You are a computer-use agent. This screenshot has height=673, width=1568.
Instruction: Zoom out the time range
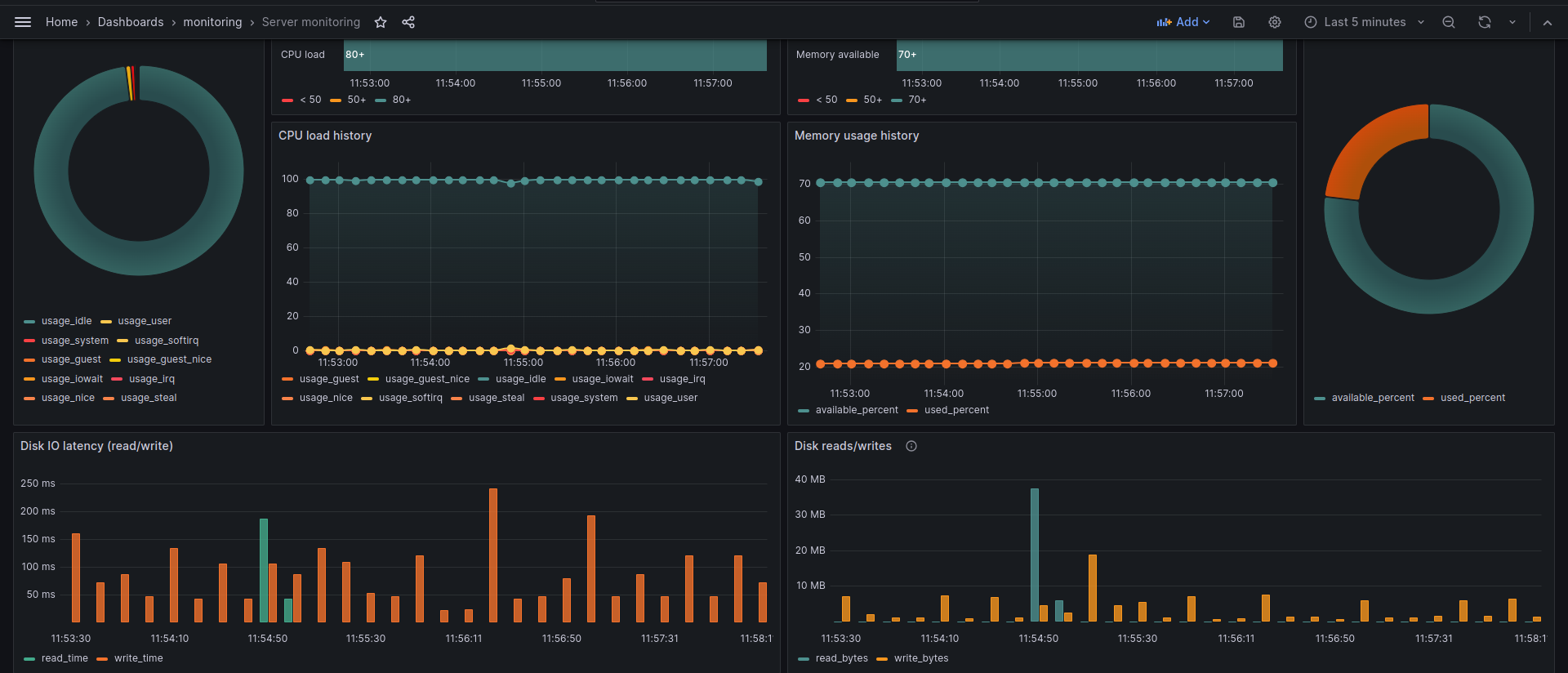click(1449, 22)
